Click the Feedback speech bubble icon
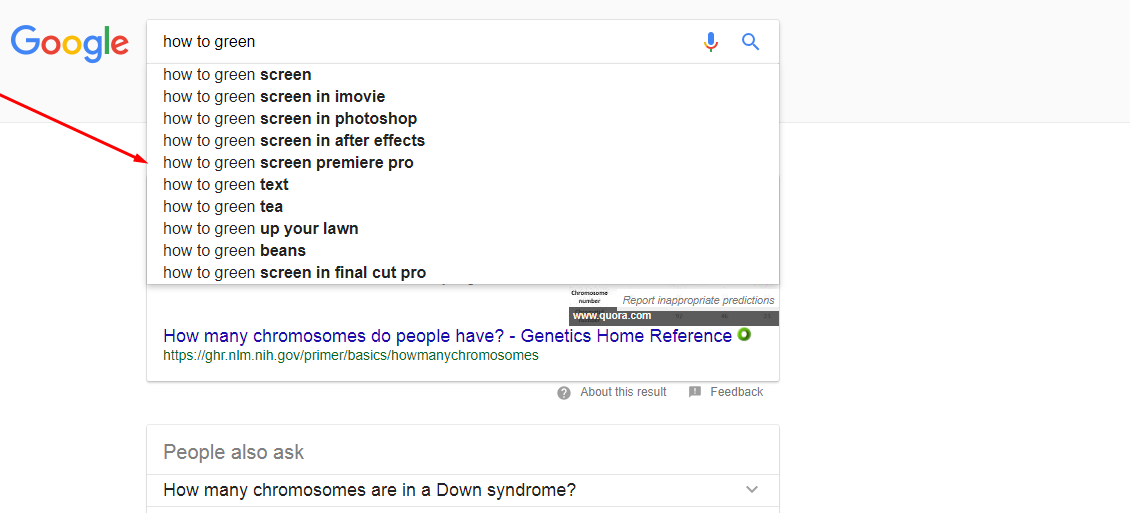The width and height of the screenshot is (1130, 513). [695, 392]
